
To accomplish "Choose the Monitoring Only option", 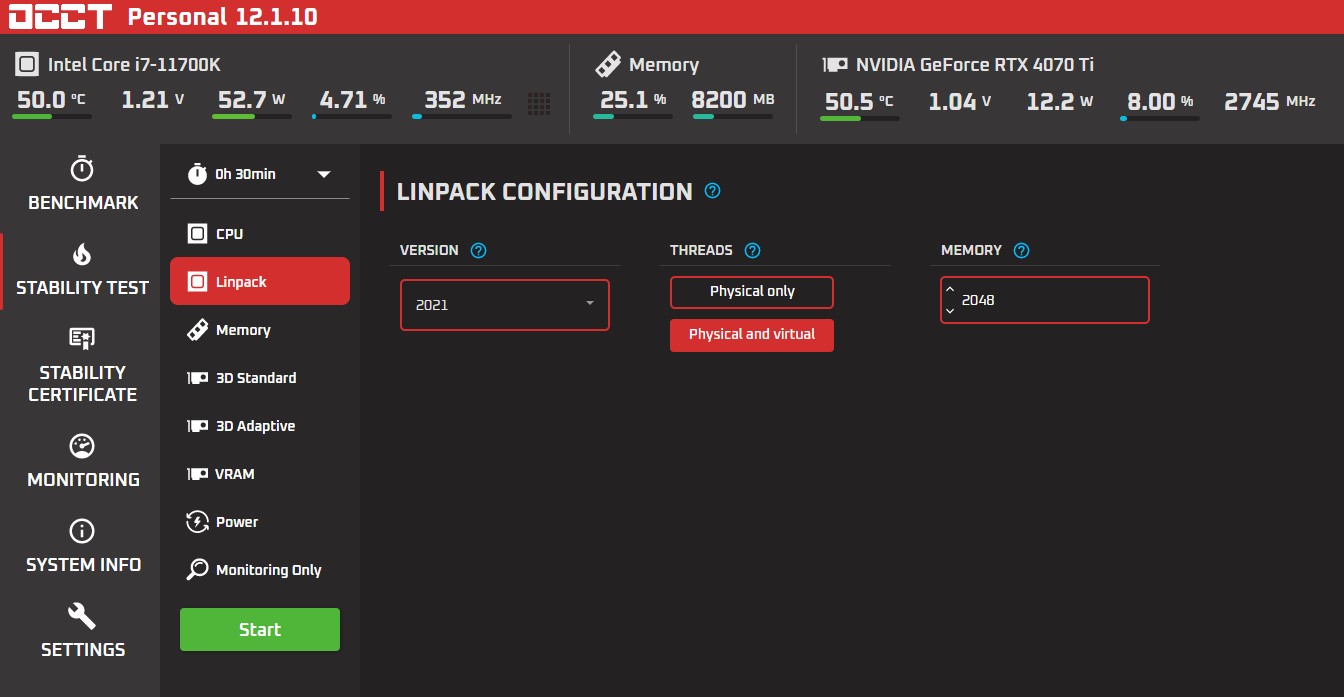I will (268, 570).
